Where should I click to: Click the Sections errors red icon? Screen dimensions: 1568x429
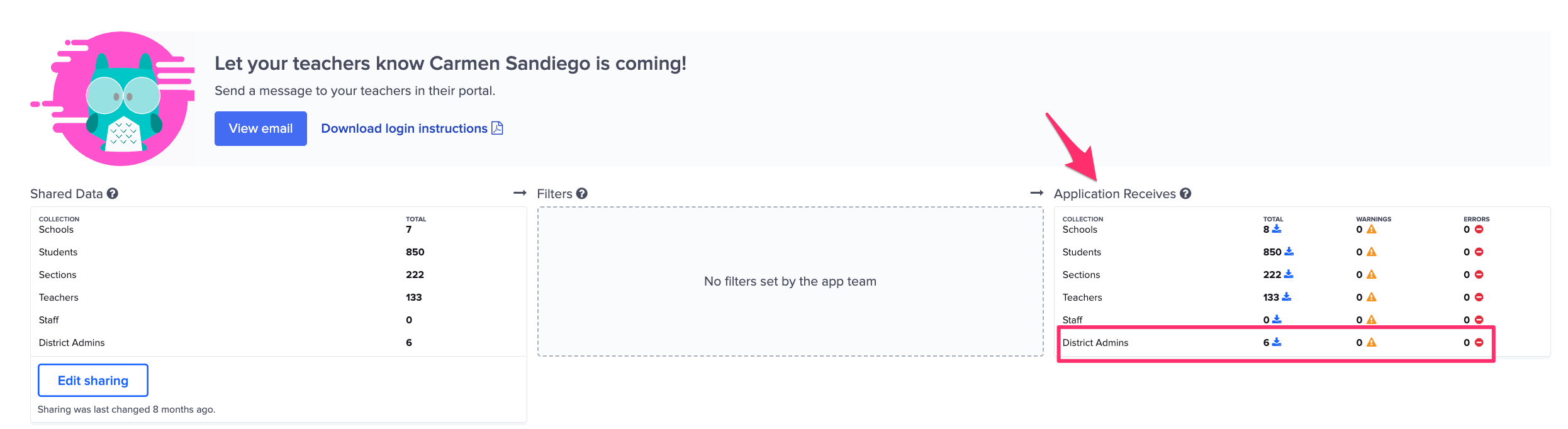click(x=1479, y=274)
